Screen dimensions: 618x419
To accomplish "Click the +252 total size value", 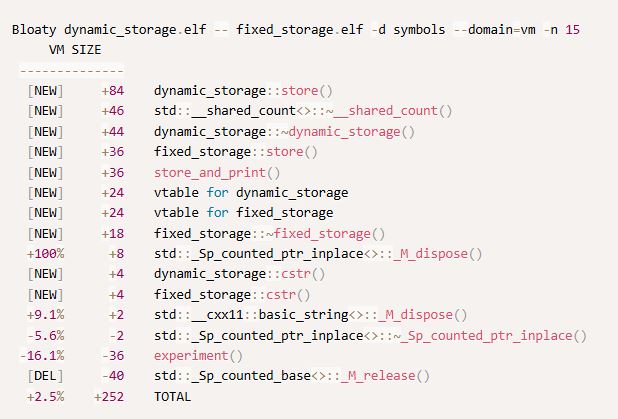I will pos(112,396).
